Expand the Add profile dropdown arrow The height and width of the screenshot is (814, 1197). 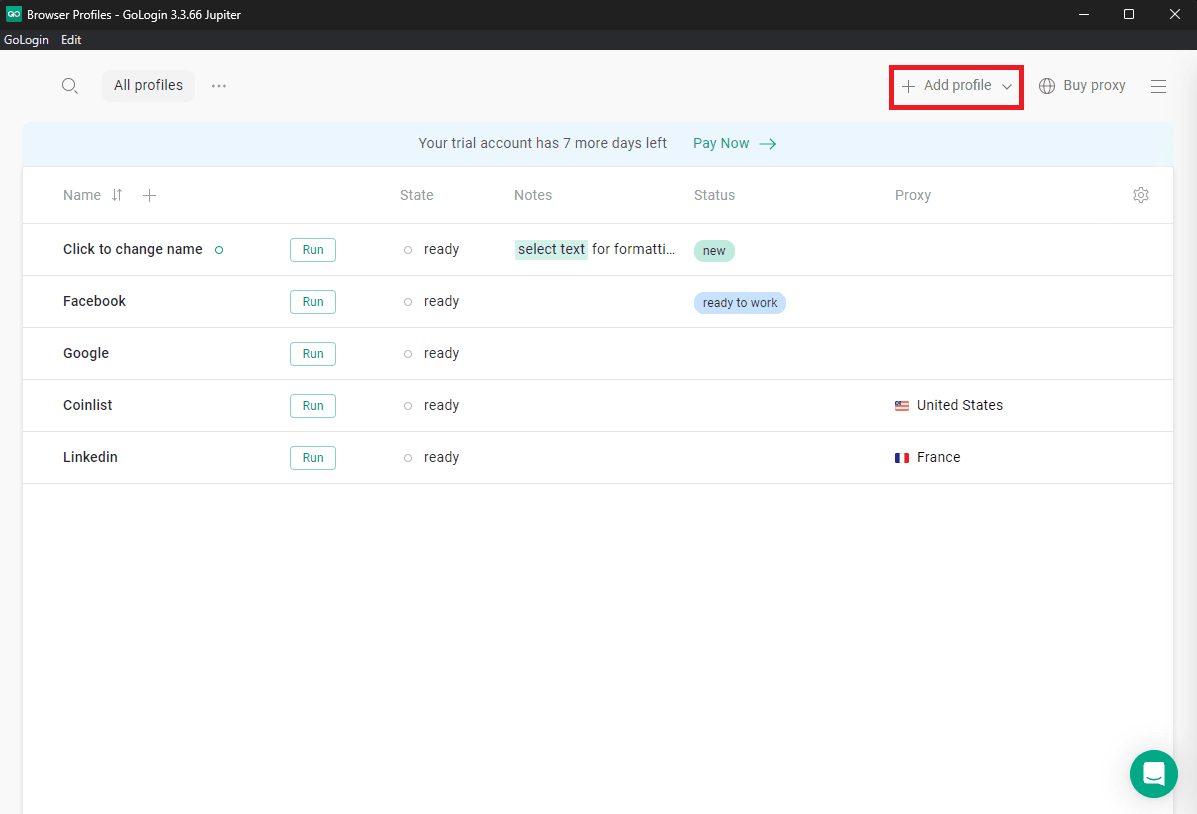click(1007, 86)
